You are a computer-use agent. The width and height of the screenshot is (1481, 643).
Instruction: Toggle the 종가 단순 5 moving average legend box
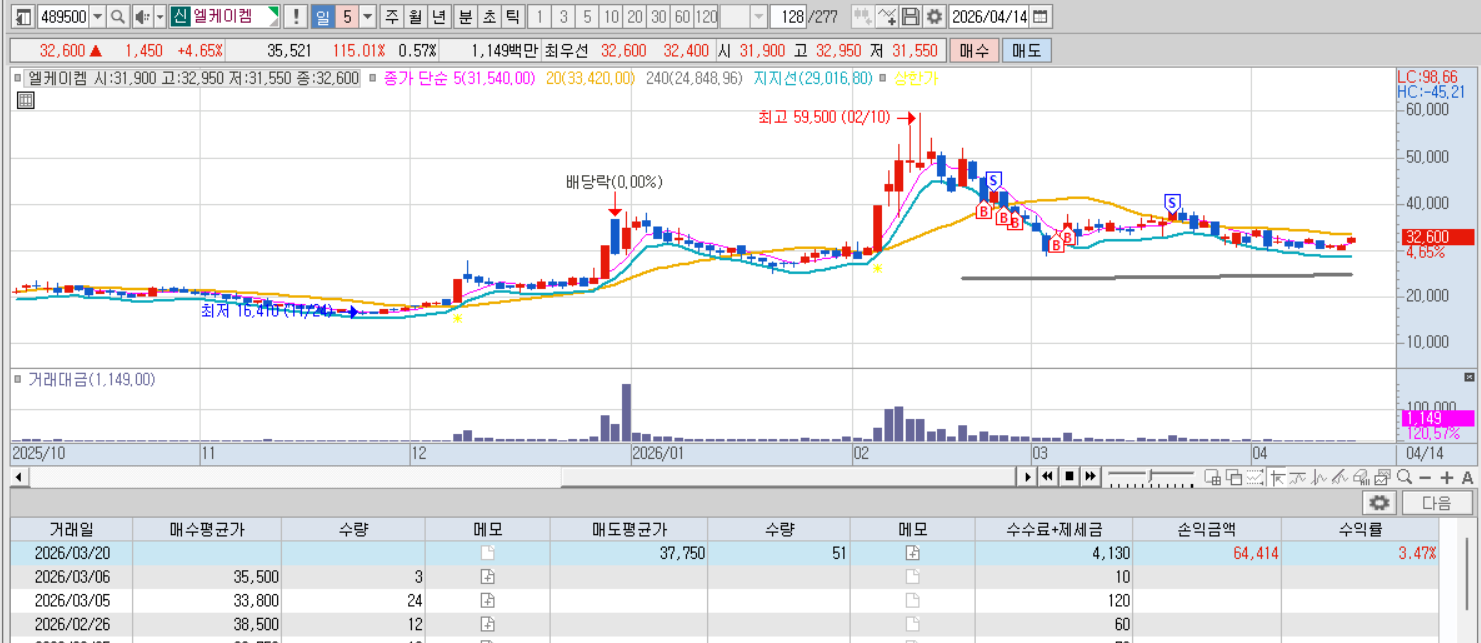(373, 78)
